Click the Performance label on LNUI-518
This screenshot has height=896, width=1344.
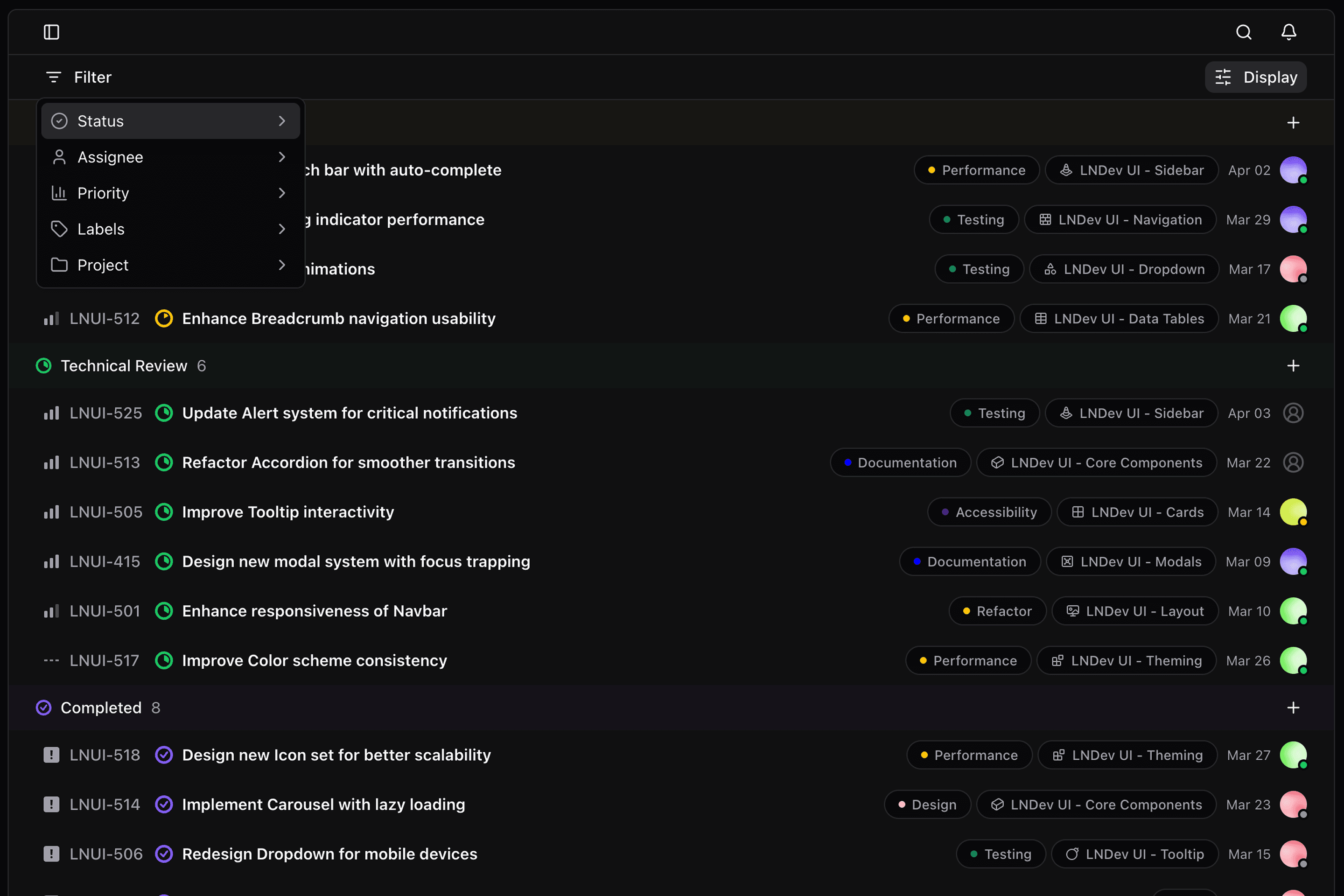click(x=969, y=754)
